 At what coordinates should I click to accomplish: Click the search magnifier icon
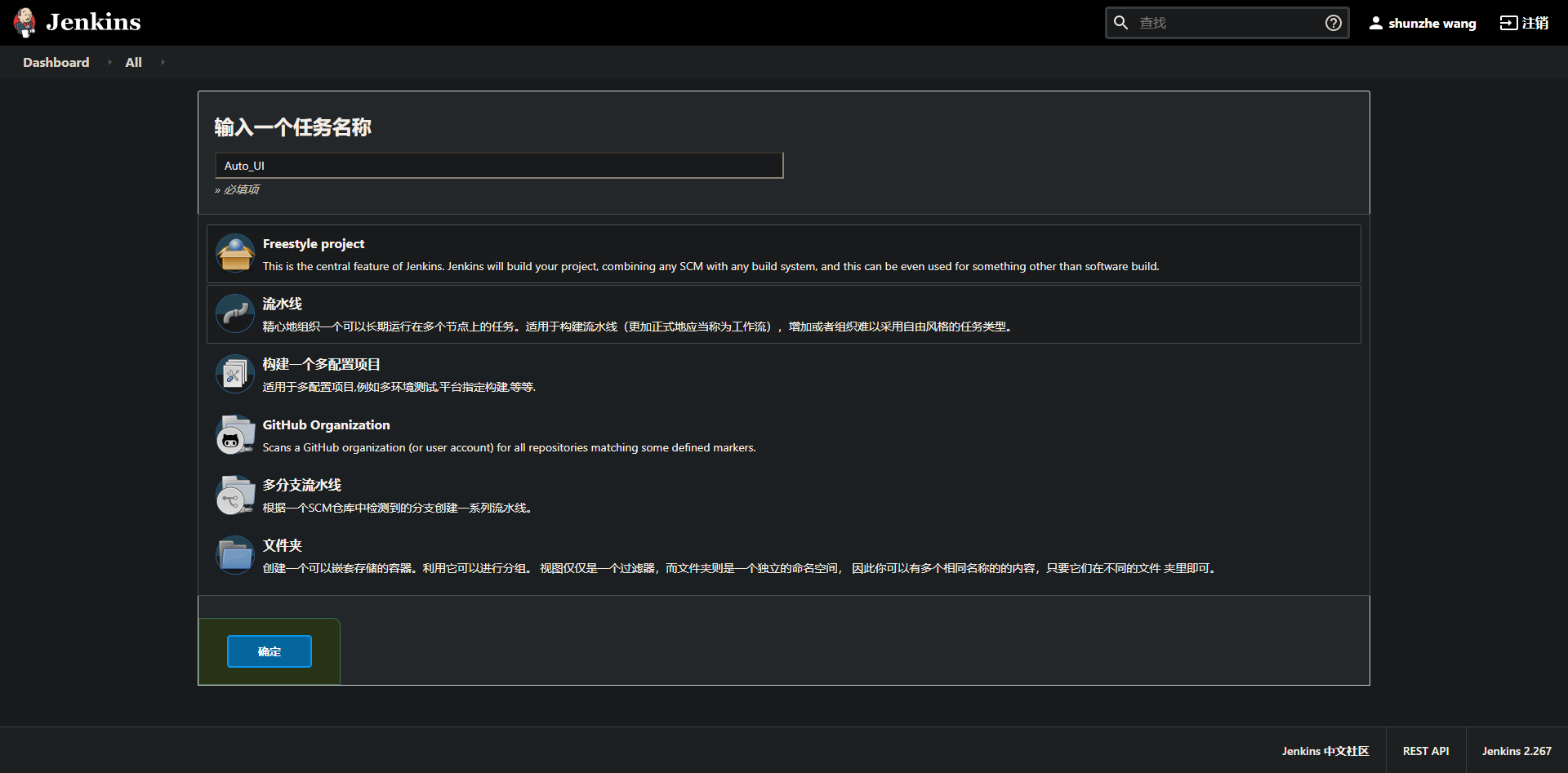coord(1121,23)
